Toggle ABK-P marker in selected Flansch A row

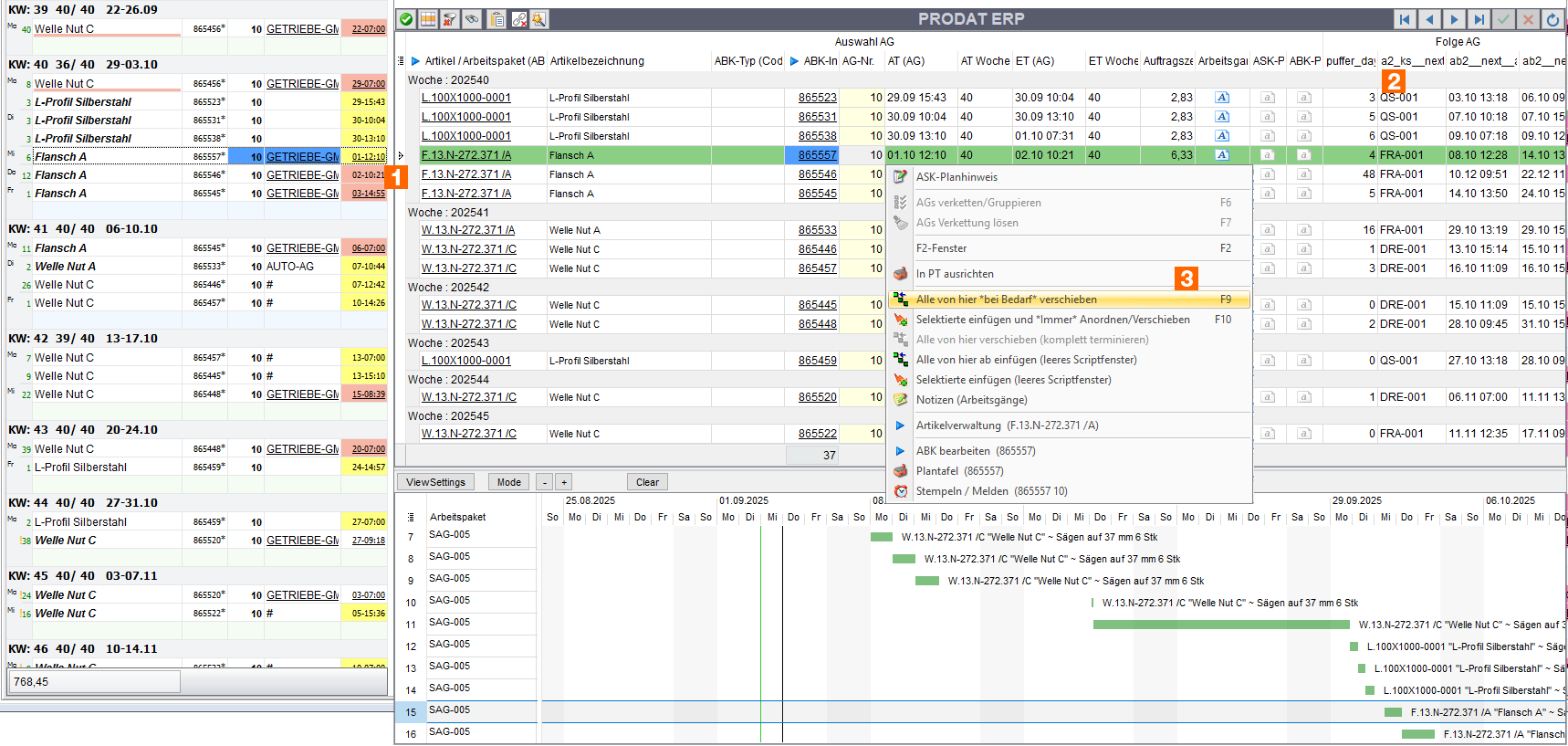[1303, 155]
